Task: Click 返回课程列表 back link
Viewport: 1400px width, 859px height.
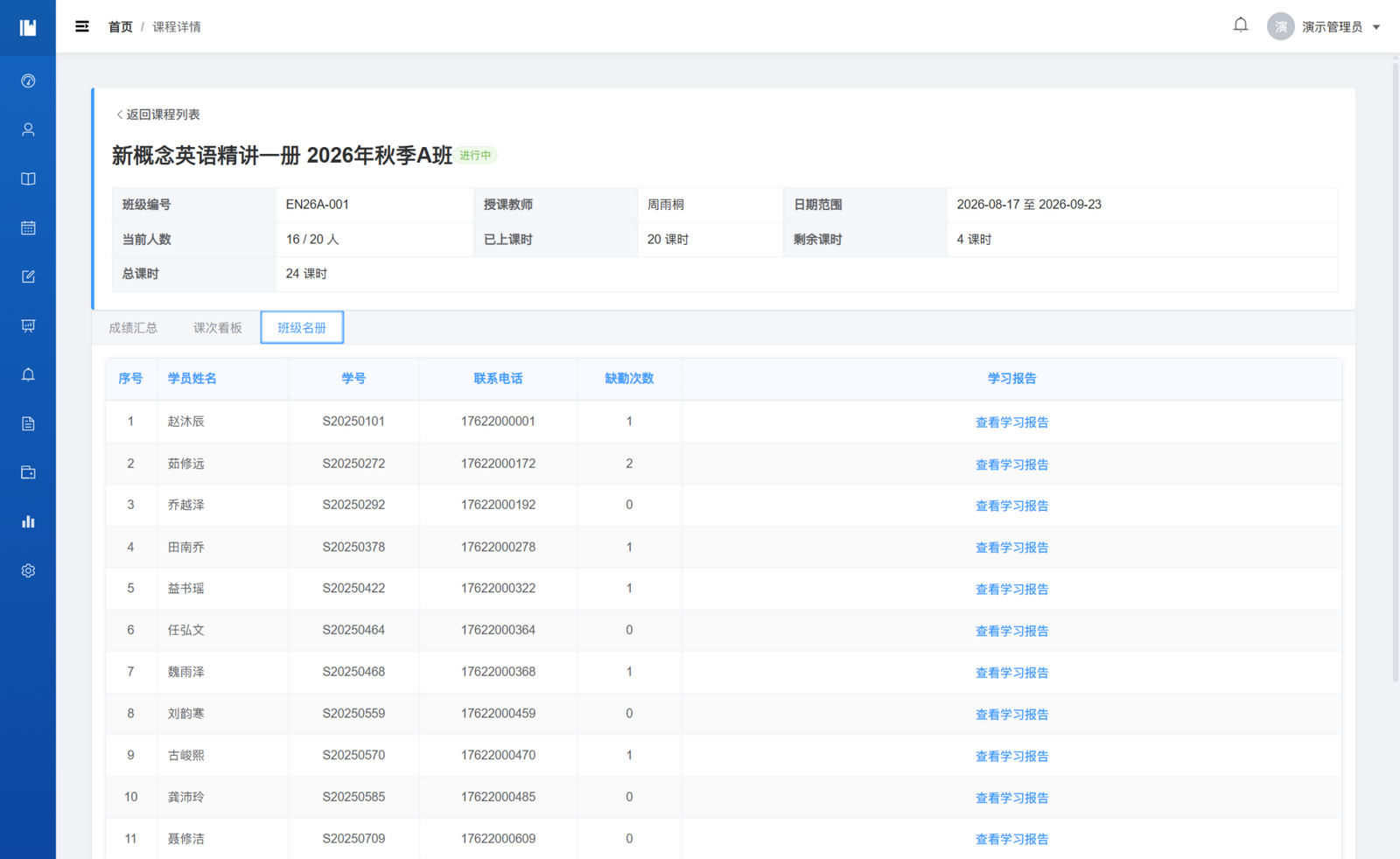Action: [158, 115]
